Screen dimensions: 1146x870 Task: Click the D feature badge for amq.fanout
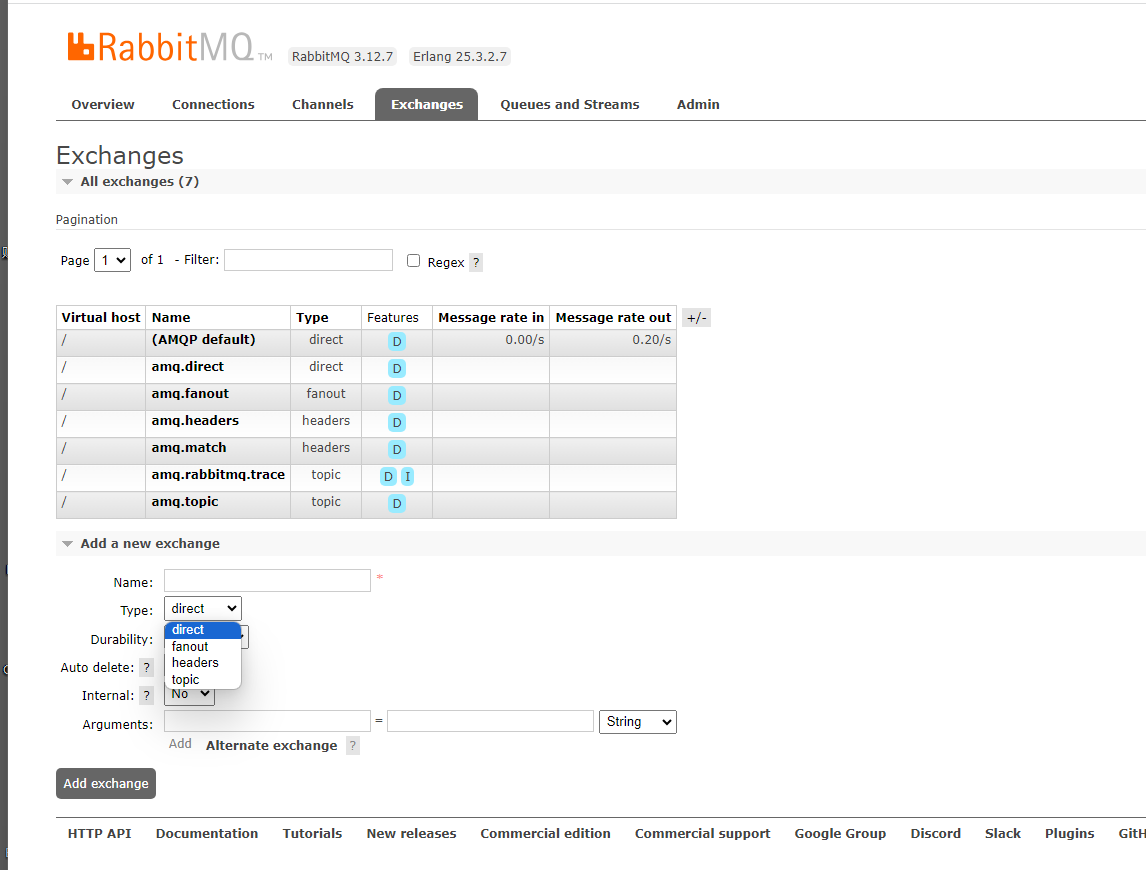click(397, 396)
